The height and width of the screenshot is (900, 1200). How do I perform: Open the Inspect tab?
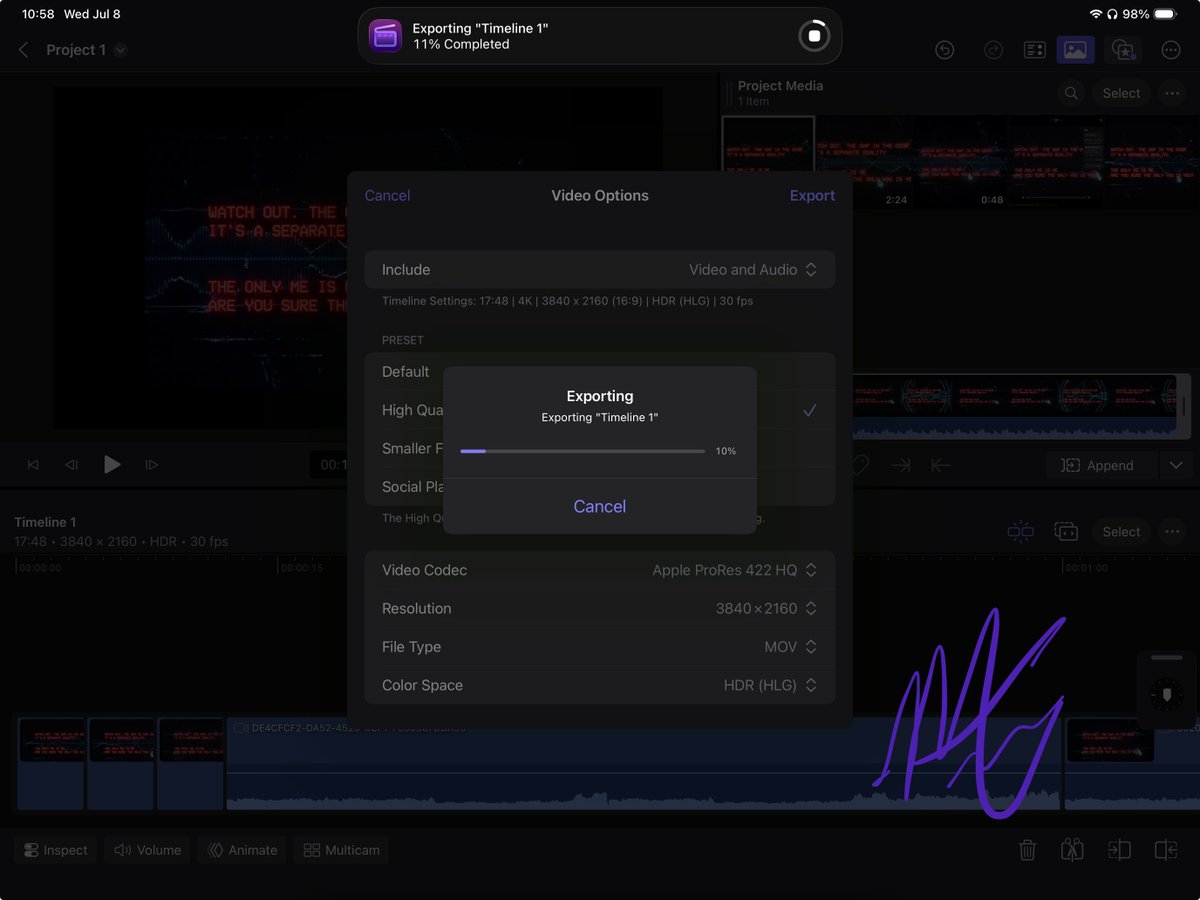pos(55,850)
